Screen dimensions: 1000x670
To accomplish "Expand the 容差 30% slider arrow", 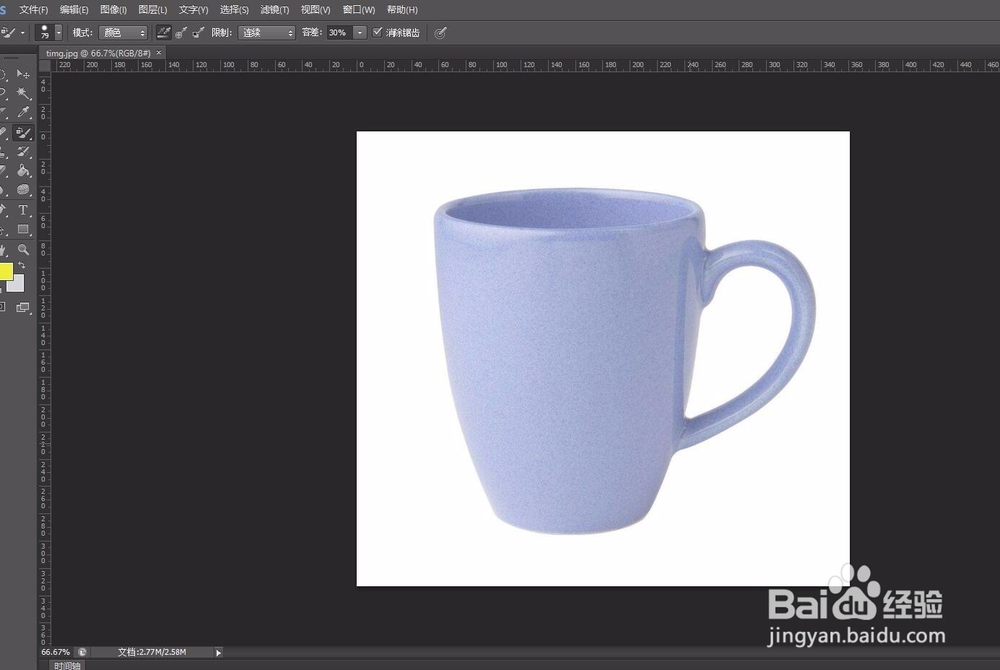I will pyautogui.click(x=360, y=33).
